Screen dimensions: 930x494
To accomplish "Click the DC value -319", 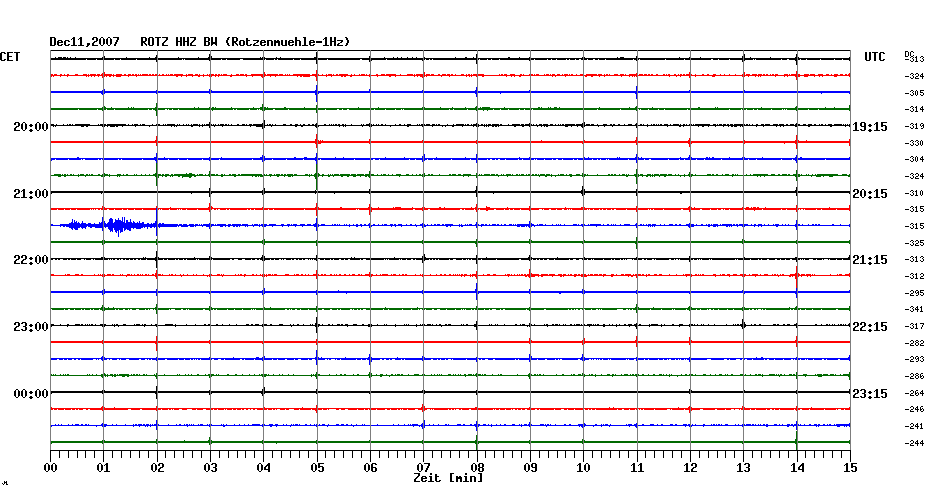I will click(x=914, y=126).
